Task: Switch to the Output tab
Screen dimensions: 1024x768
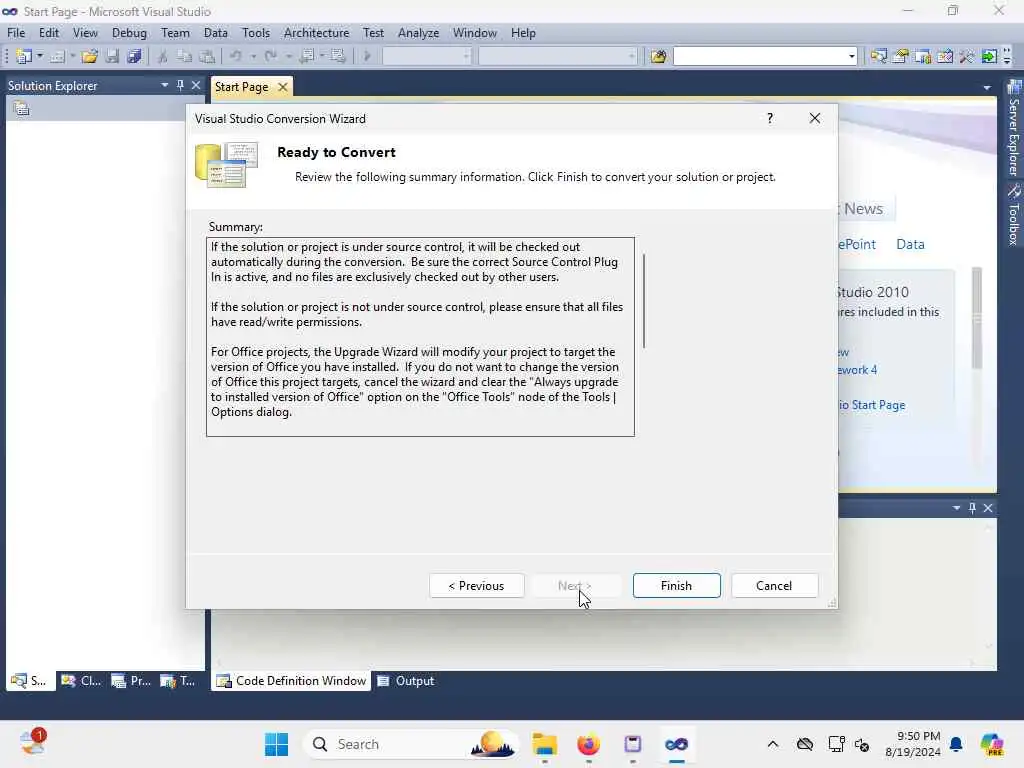Action: [406, 681]
